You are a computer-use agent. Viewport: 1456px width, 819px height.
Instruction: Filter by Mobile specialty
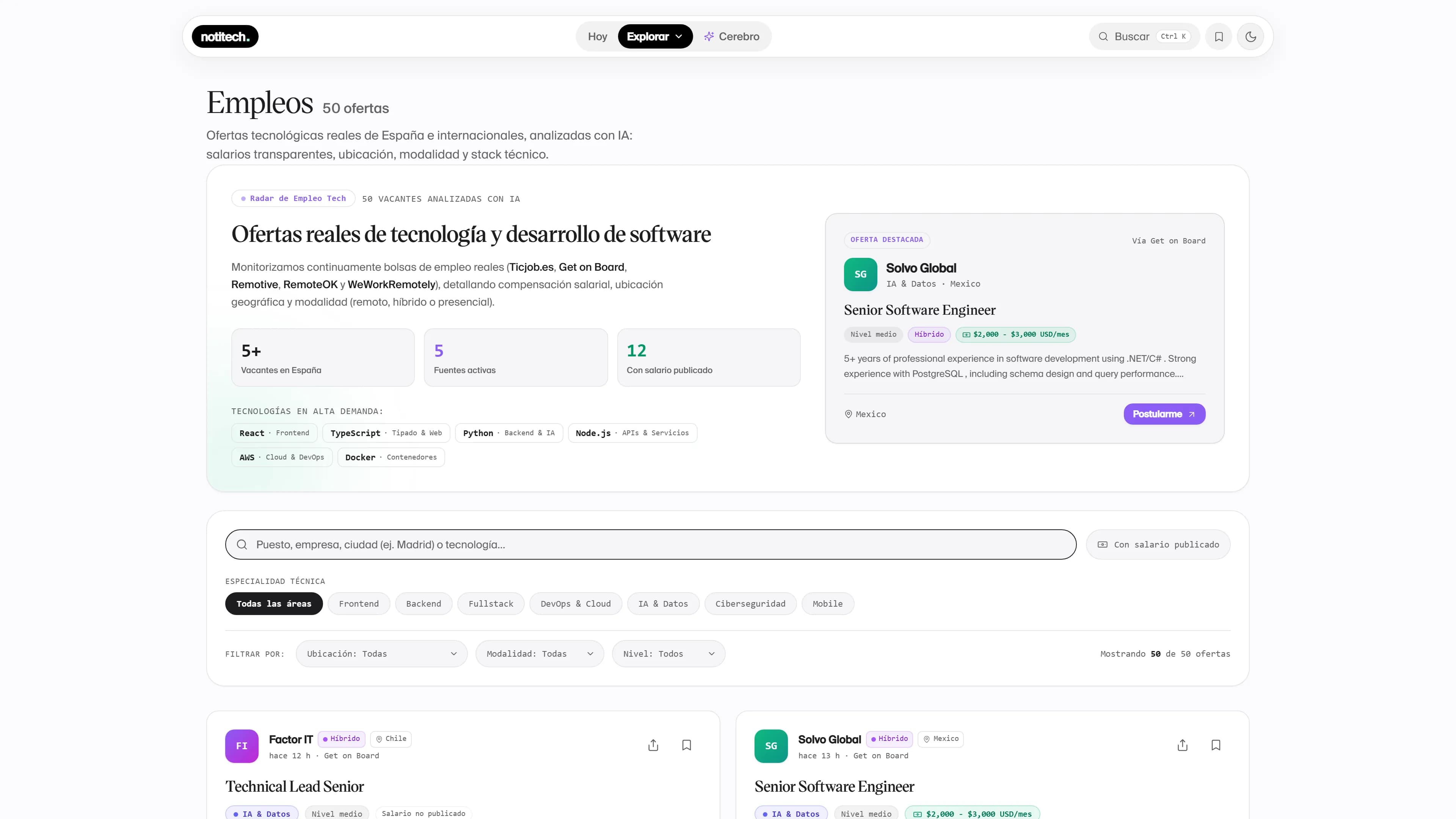[827, 604]
